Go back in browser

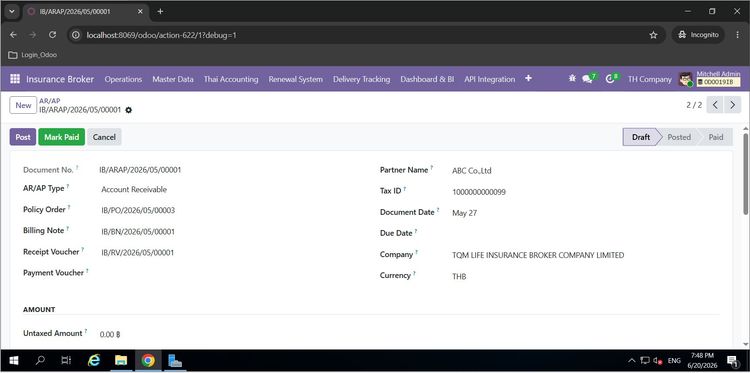(x=13, y=35)
